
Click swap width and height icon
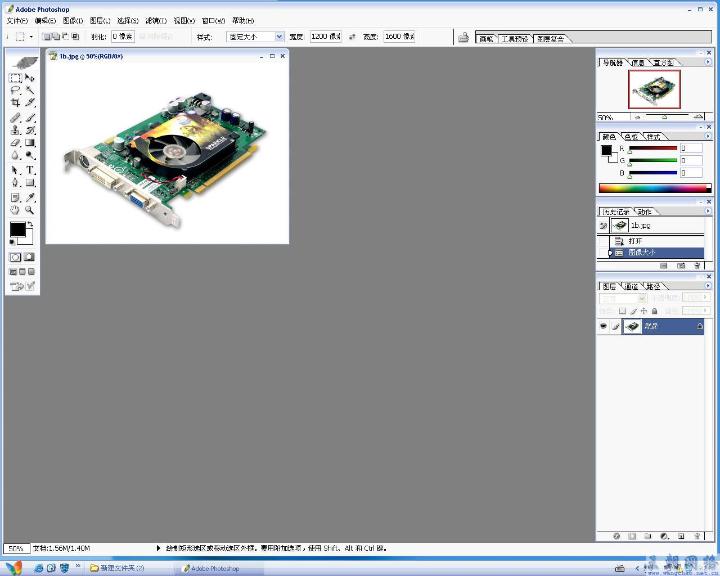[x=352, y=37]
